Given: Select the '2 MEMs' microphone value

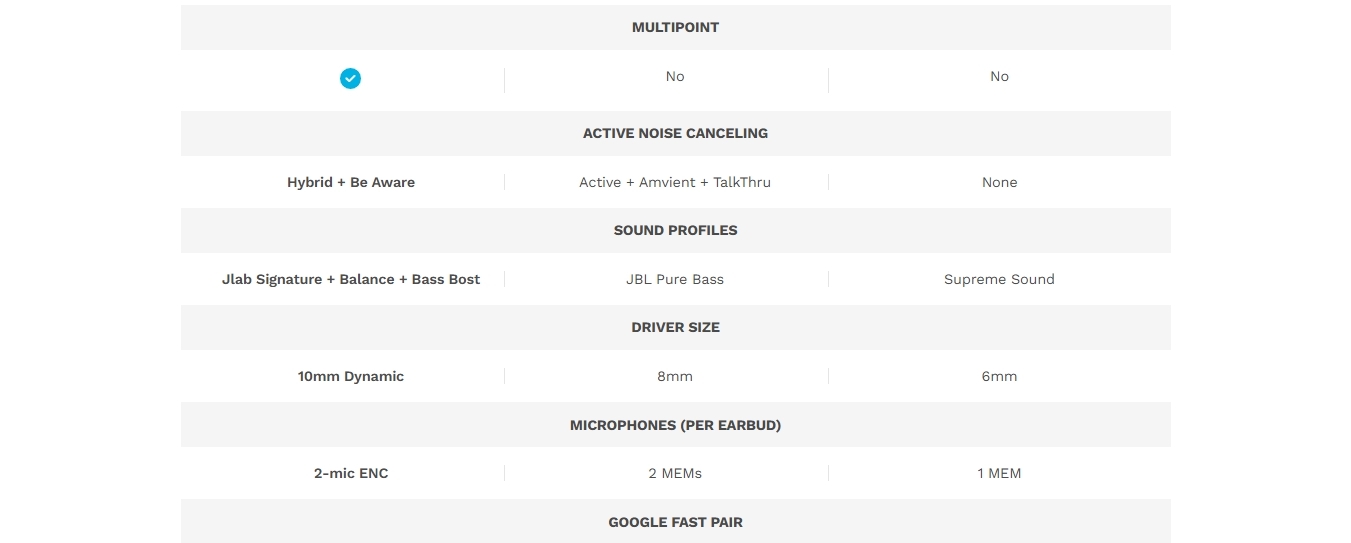Looking at the screenshot, I should (675, 474).
